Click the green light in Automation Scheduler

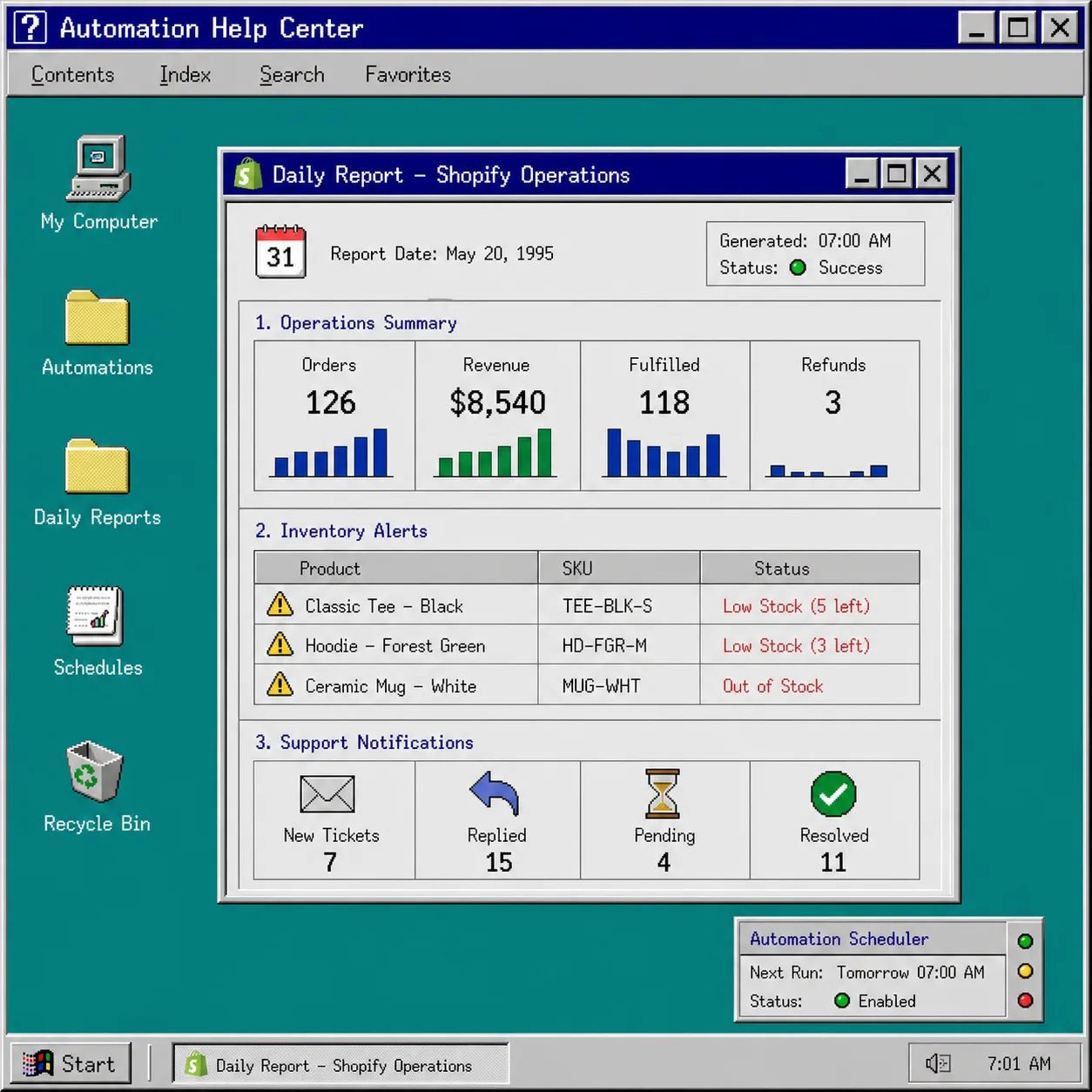point(1025,940)
